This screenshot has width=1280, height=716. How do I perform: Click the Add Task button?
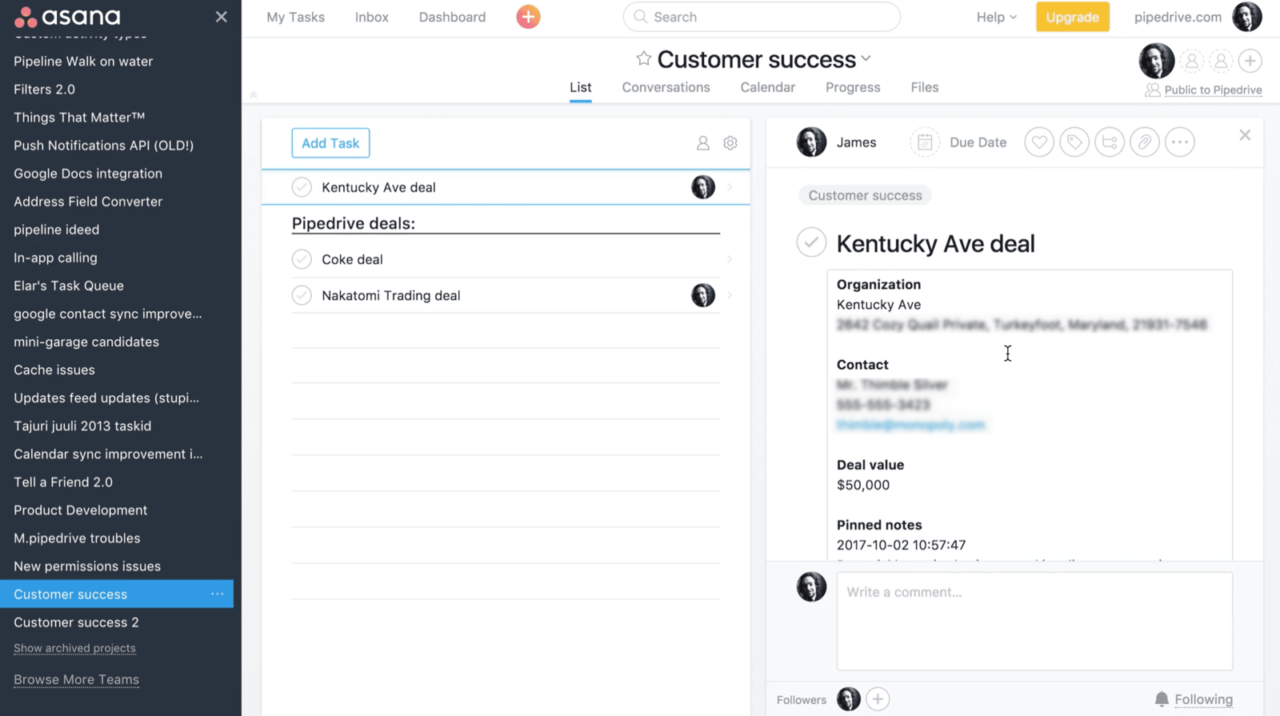331,143
